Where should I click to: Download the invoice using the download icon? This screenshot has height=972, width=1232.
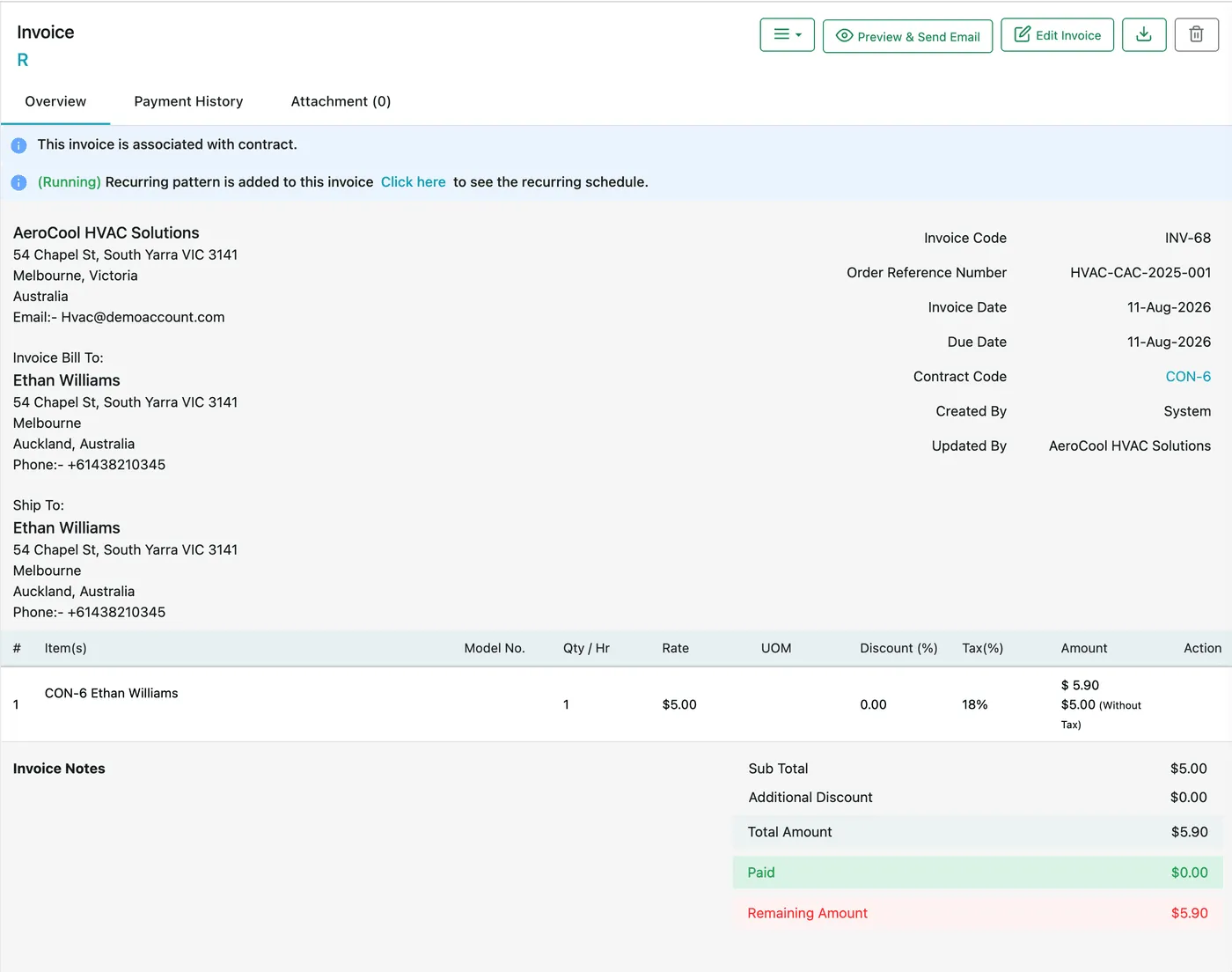click(1144, 35)
